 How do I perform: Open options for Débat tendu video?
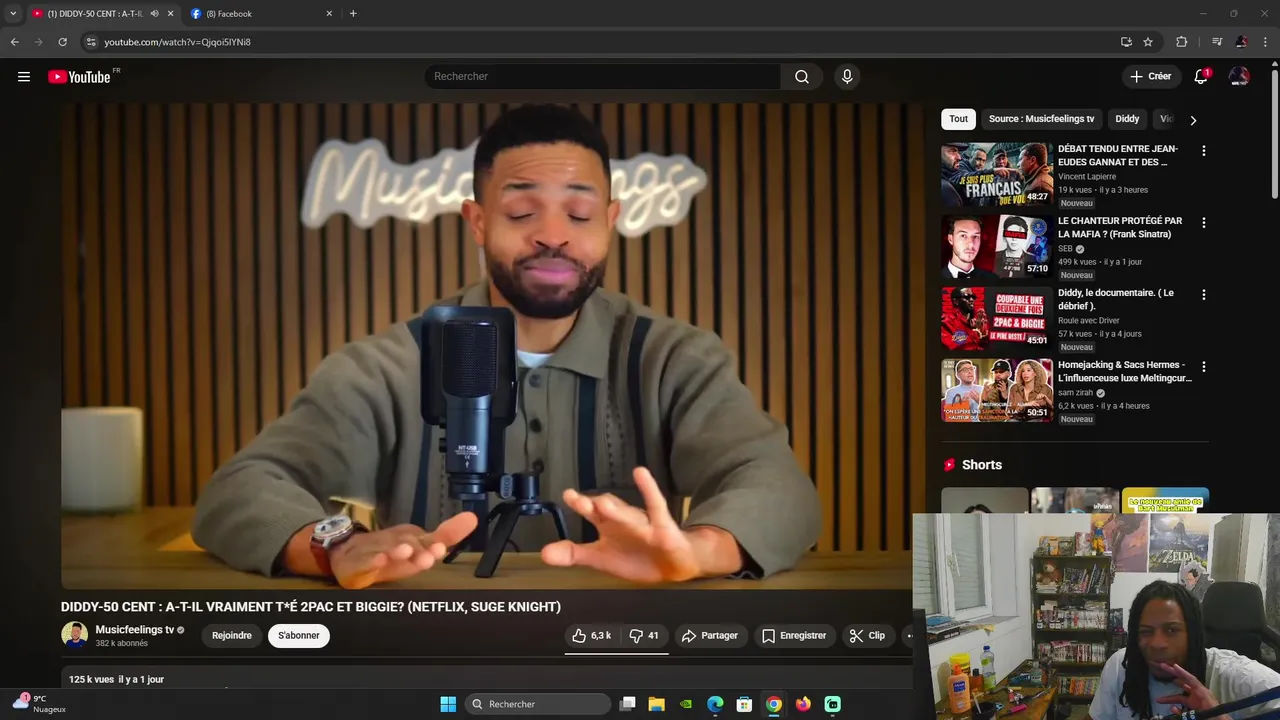click(x=1203, y=151)
